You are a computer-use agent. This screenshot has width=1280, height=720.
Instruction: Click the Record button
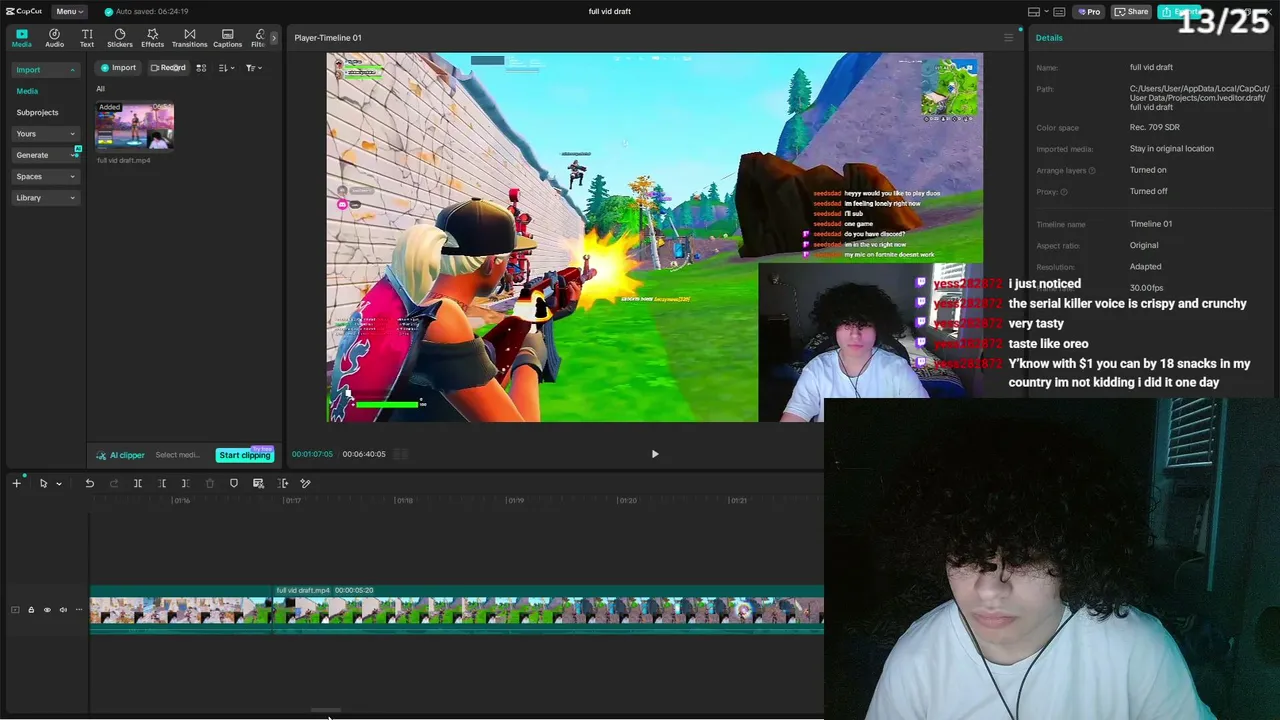[x=168, y=68]
